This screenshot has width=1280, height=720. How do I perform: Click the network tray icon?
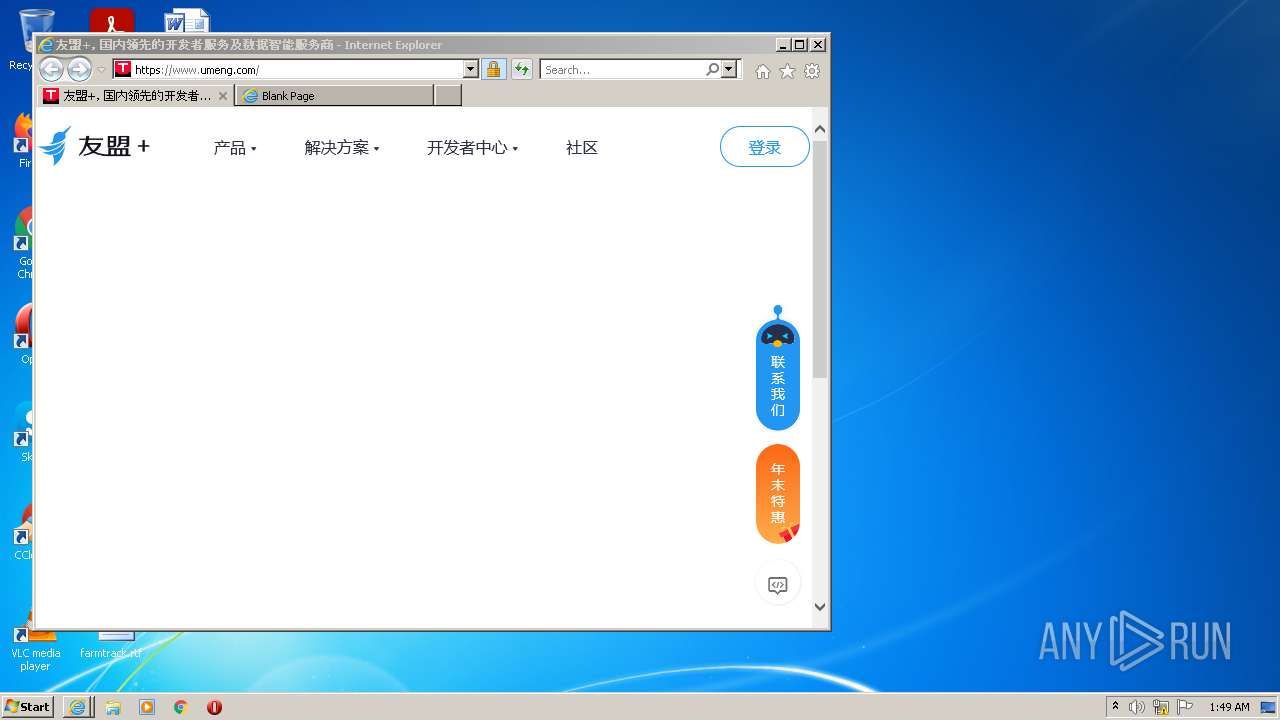1161,707
